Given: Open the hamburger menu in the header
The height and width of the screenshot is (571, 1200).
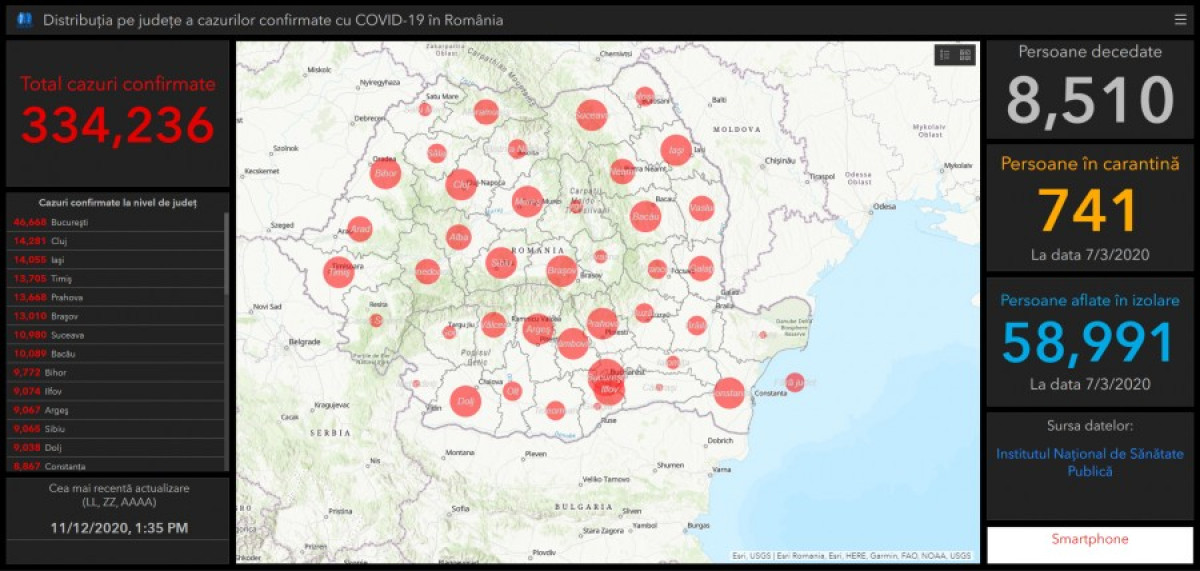Looking at the screenshot, I should coord(1180,20).
